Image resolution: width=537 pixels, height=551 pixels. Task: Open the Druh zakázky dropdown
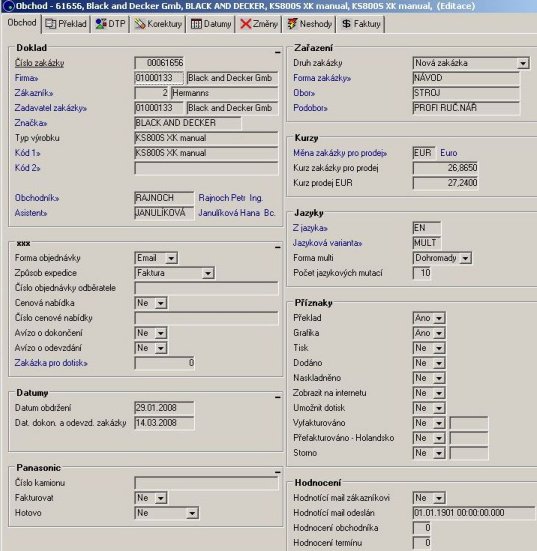pyautogui.click(x=523, y=63)
